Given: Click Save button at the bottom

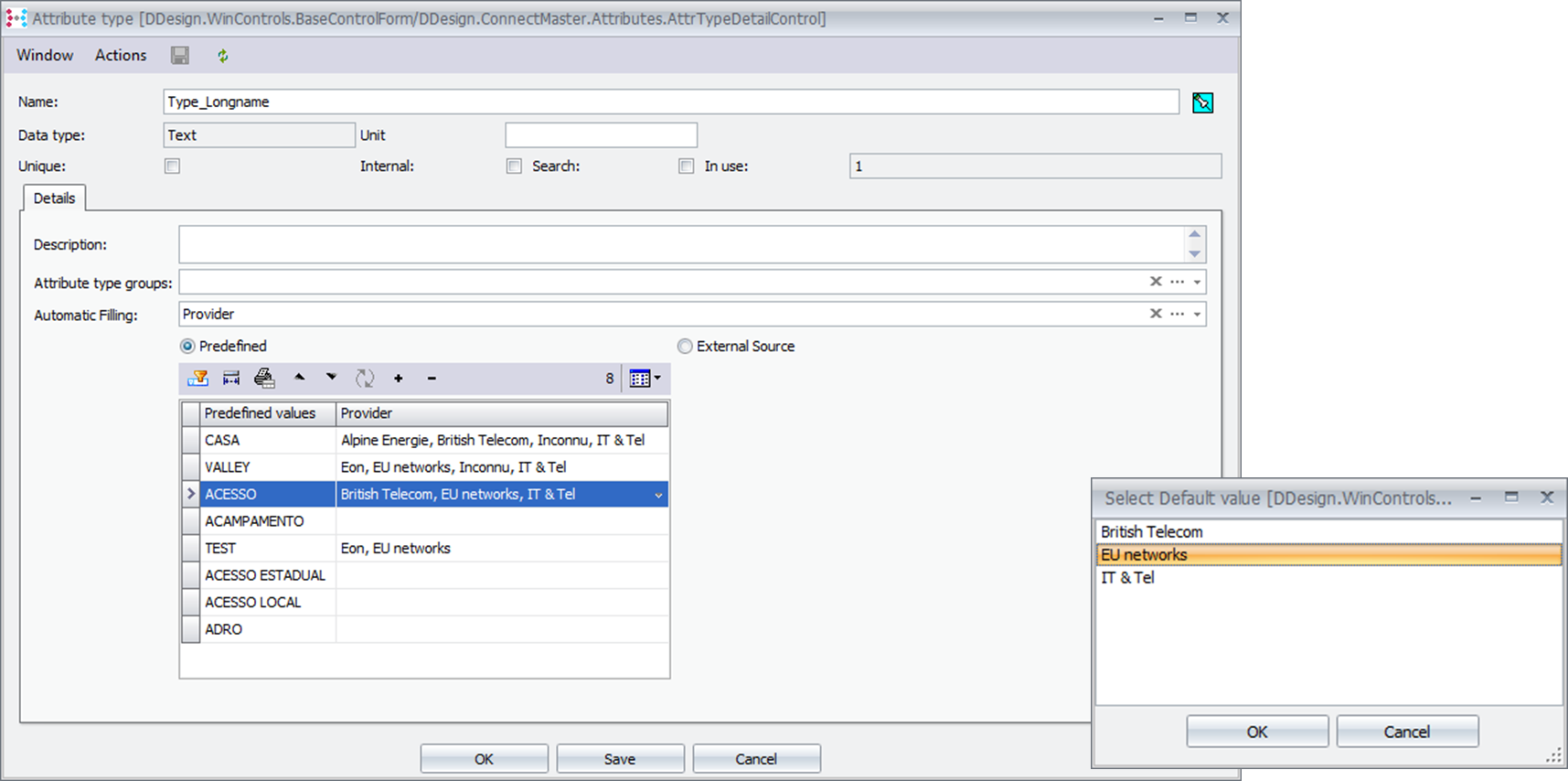Looking at the screenshot, I should point(620,759).
